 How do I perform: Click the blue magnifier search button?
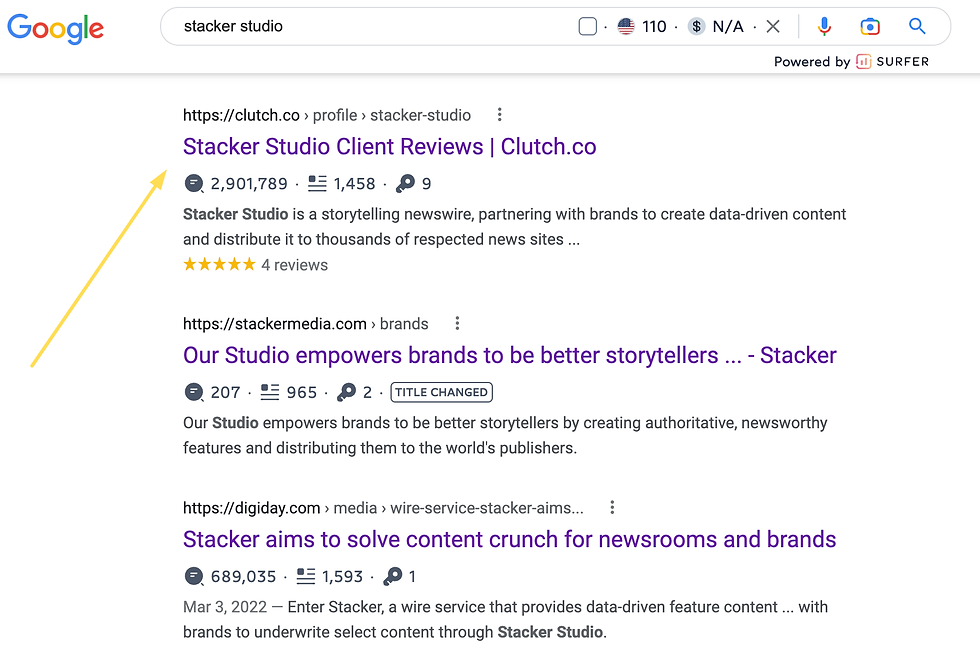point(917,26)
